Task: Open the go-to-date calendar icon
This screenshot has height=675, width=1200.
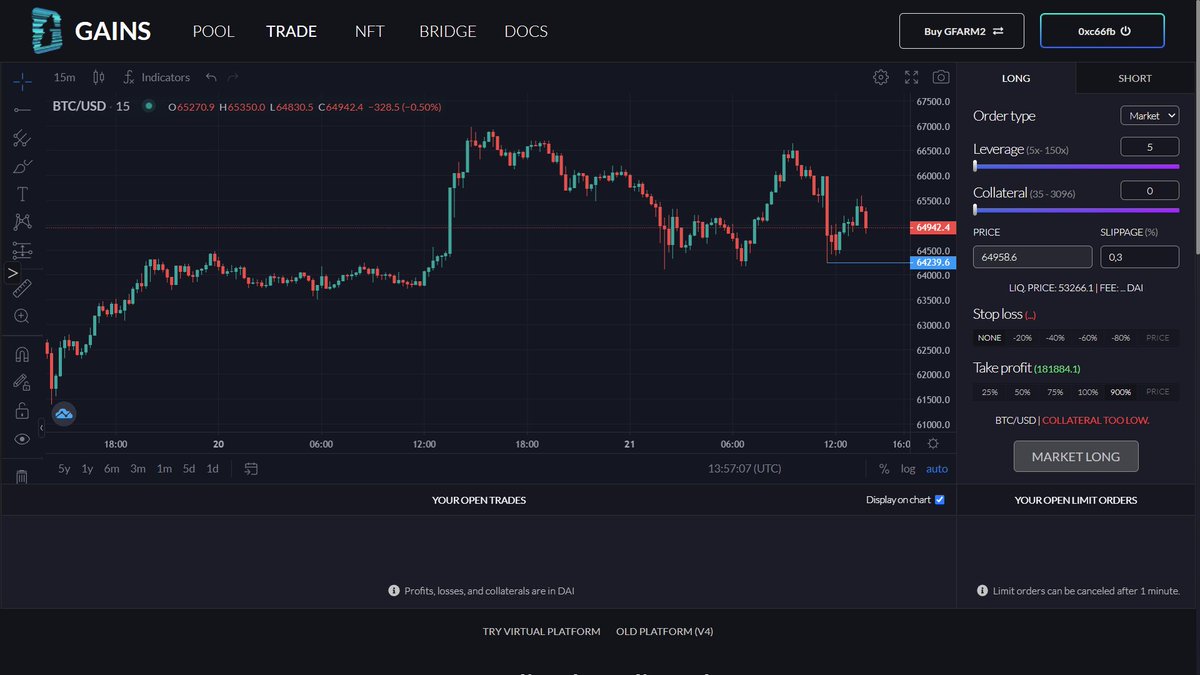Action: (x=251, y=468)
